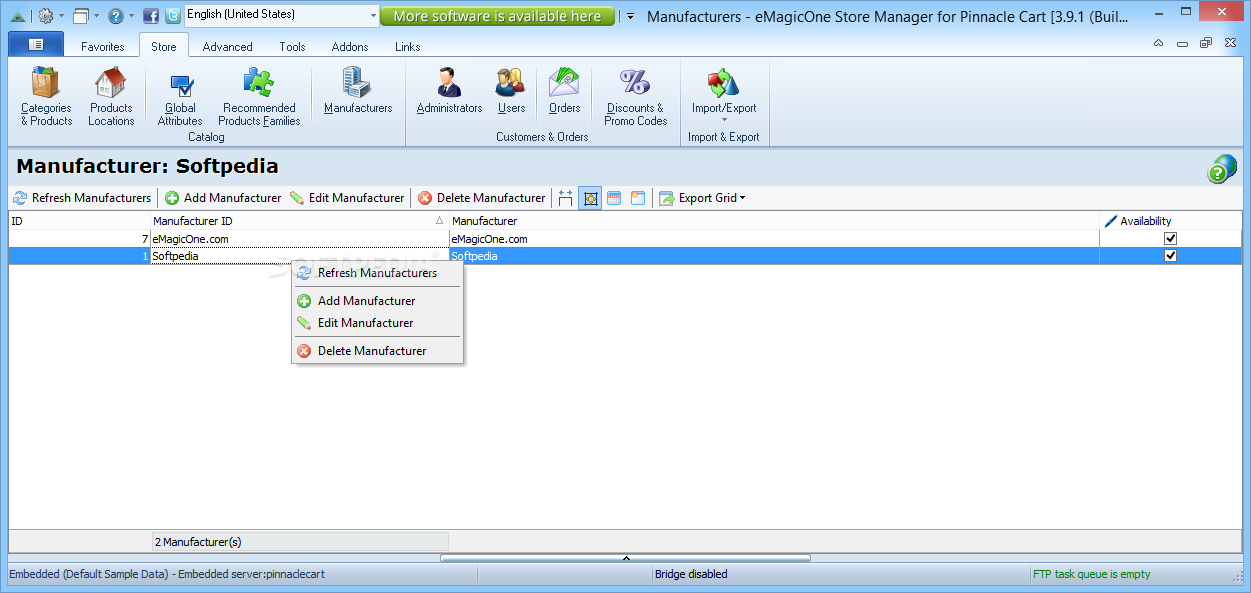Viewport: 1251px width, 593px height.
Task: Open Discounts & Promo Codes
Action: click(635, 97)
